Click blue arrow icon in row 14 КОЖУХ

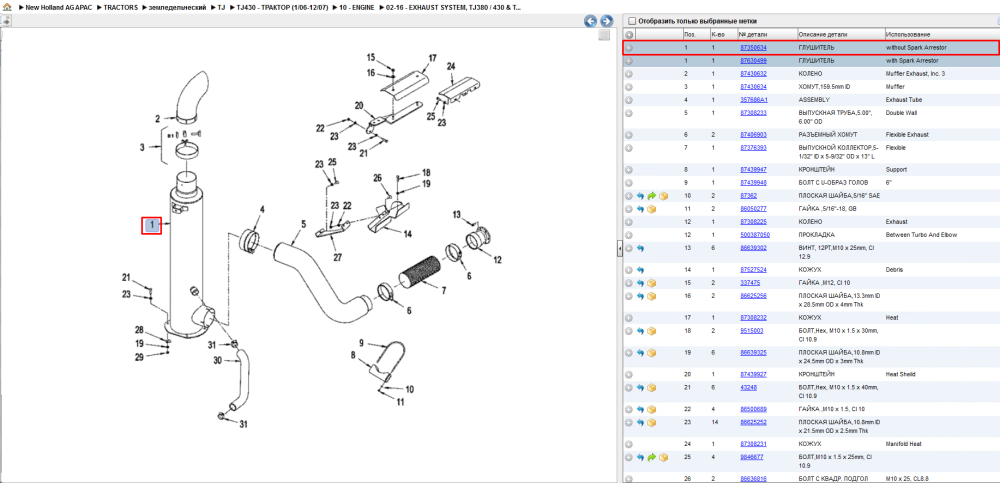[640, 270]
